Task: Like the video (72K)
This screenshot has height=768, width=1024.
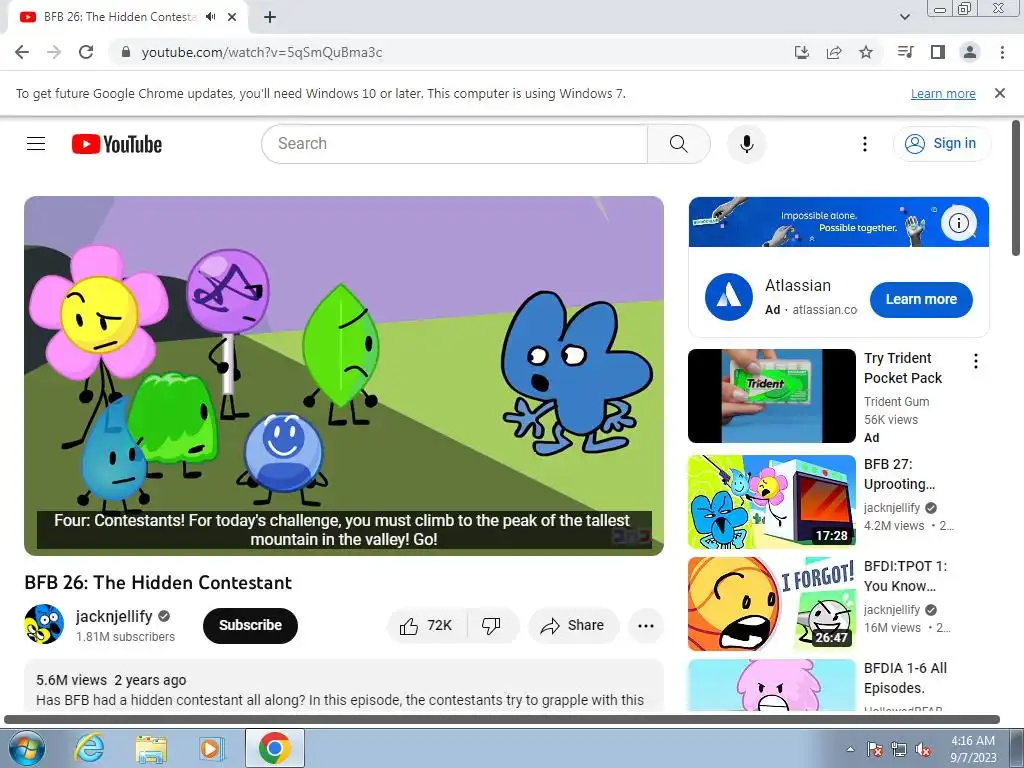Action: (x=426, y=626)
